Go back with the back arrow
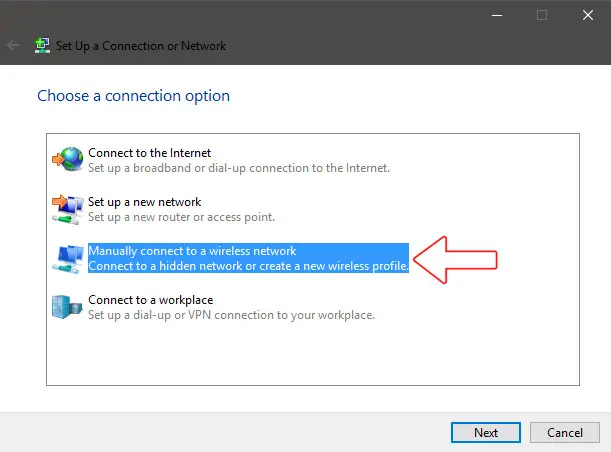The height and width of the screenshot is (452, 611). tap(13, 46)
